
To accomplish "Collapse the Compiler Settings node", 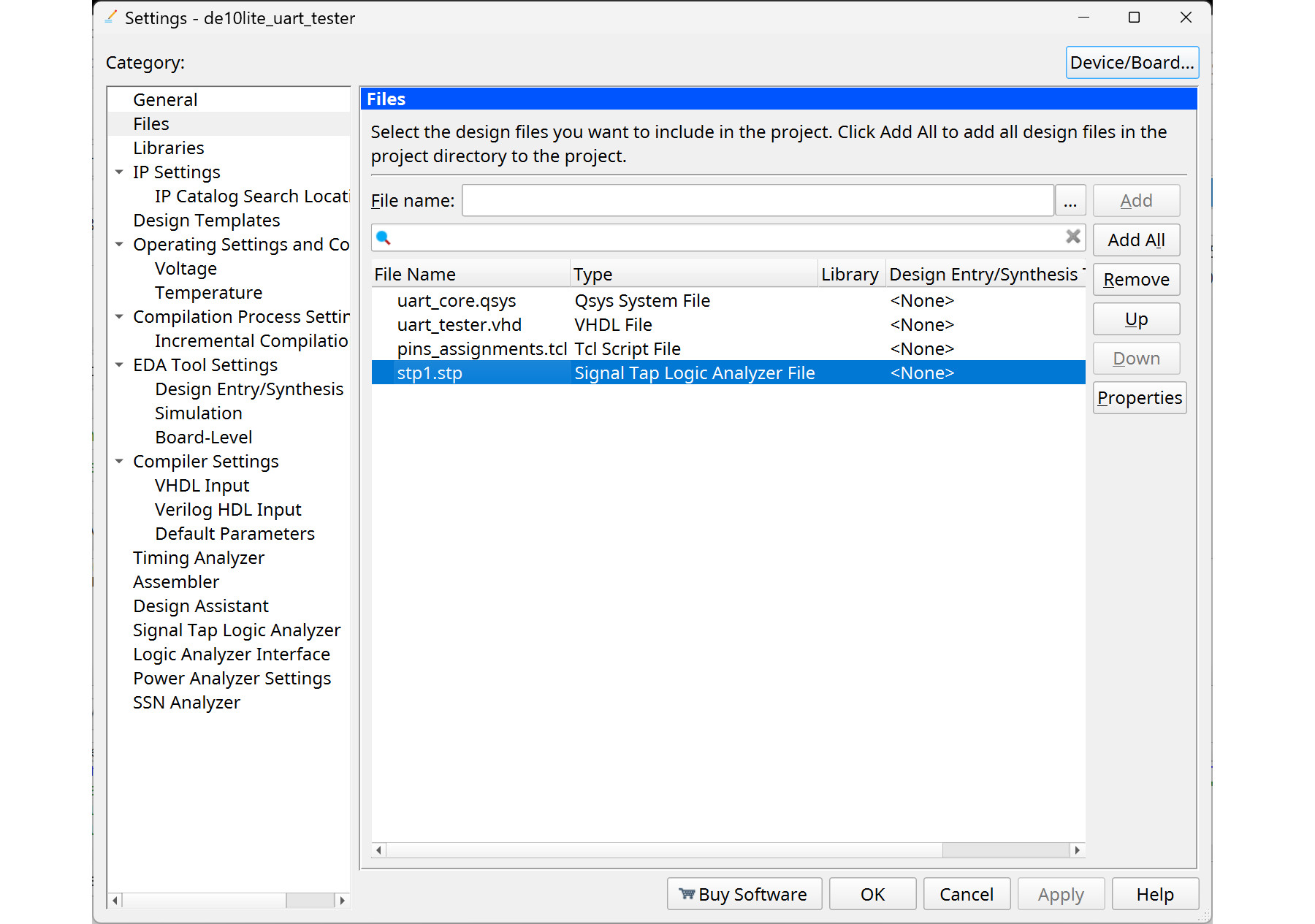I will pos(119,462).
